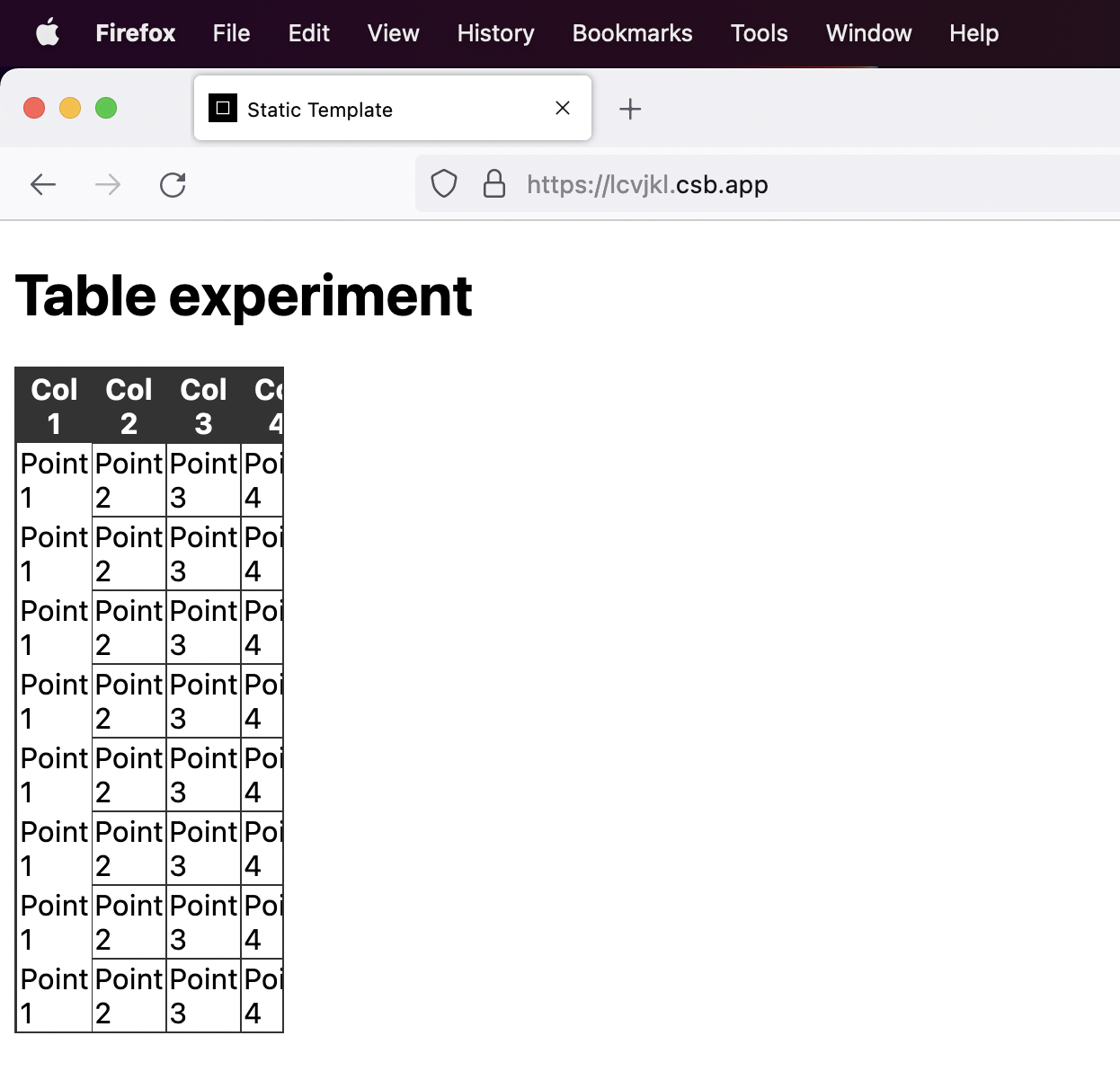Click the Col 2 header cell

point(129,406)
